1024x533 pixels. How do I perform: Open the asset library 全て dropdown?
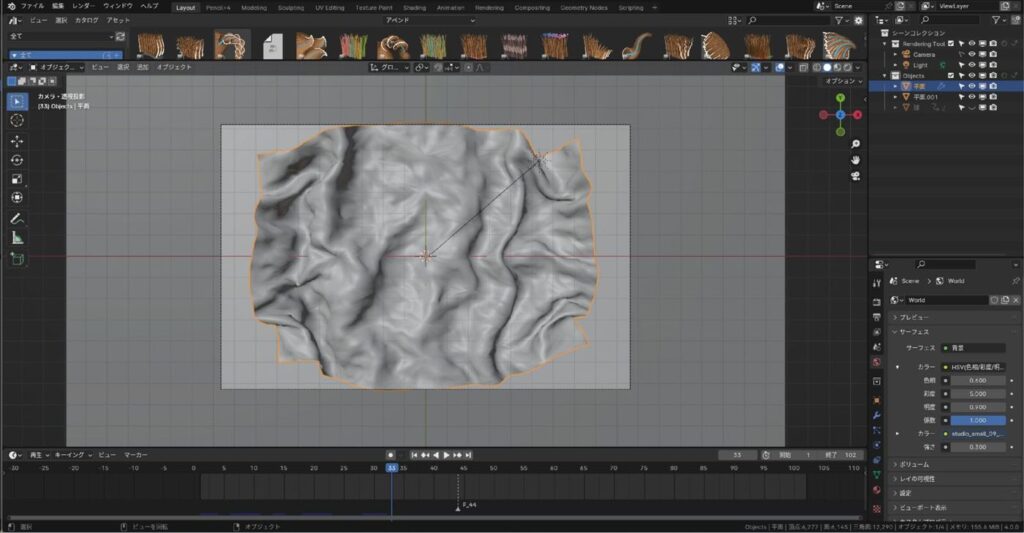point(61,37)
